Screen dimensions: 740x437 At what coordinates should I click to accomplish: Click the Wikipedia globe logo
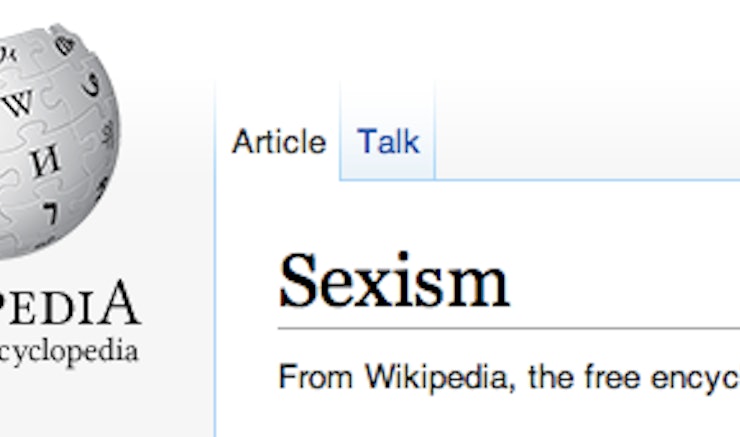click(57, 142)
